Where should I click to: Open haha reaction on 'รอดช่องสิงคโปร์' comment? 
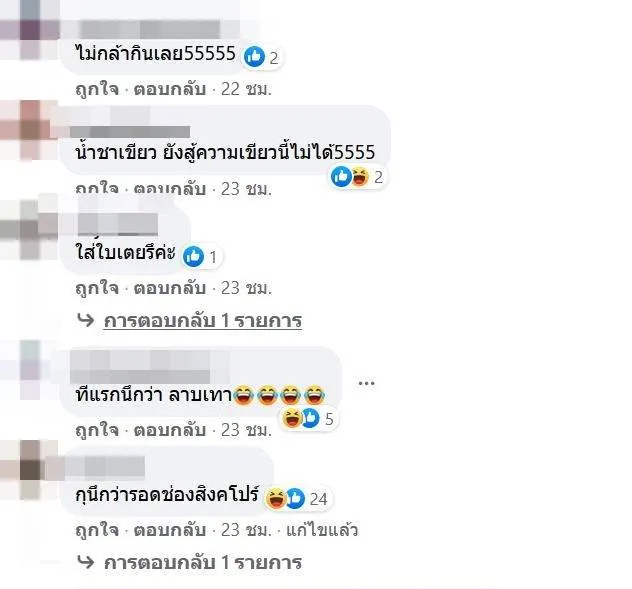(276, 498)
